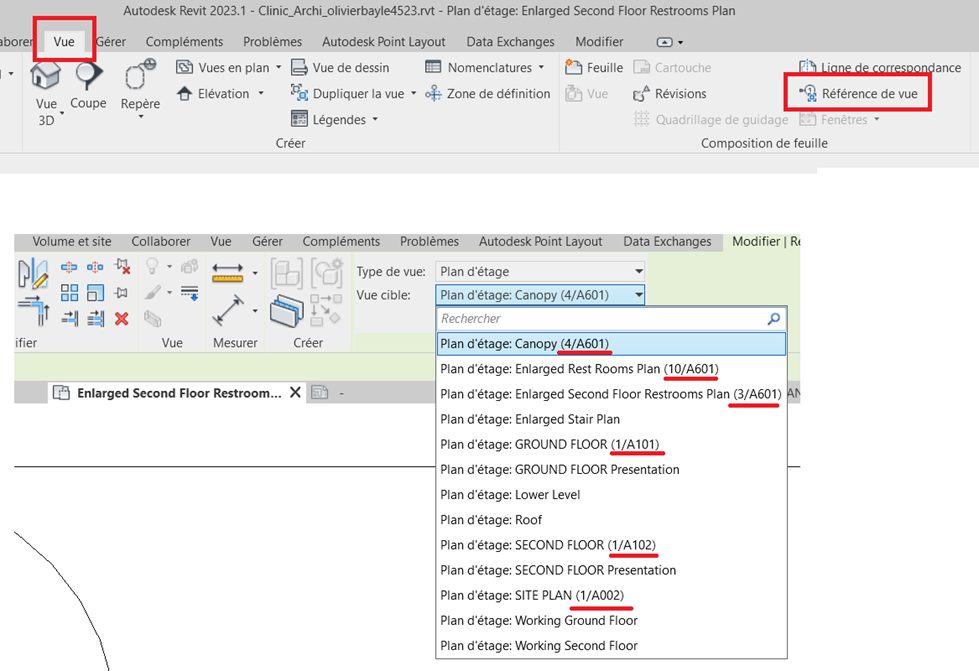
Task: Open the Modifier tab in top ribbon
Action: point(599,42)
